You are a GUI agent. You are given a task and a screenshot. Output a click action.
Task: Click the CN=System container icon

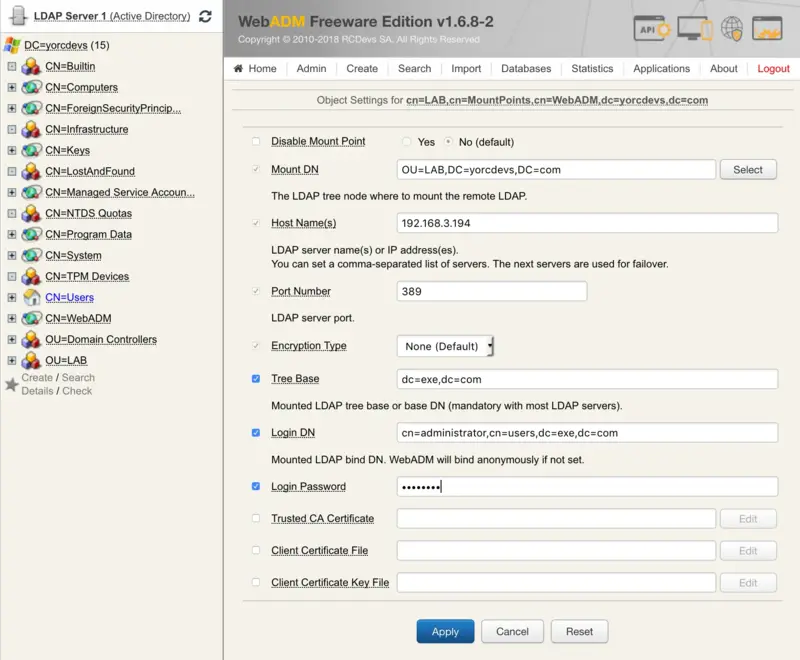pyautogui.click(x=32, y=255)
